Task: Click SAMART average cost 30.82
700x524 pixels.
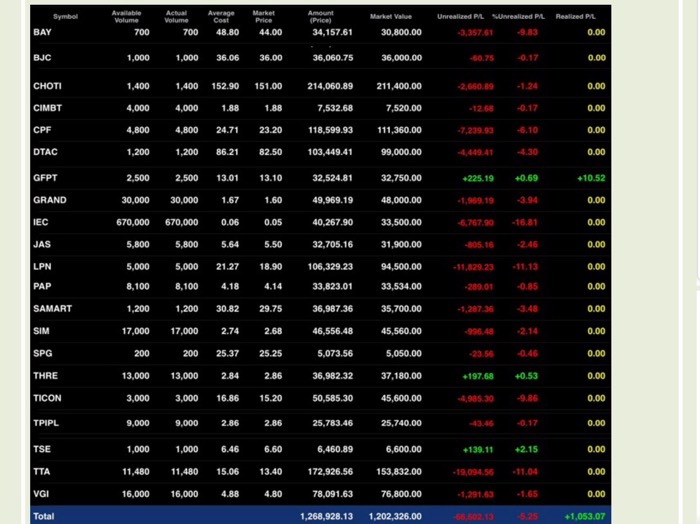Action: 227,308
